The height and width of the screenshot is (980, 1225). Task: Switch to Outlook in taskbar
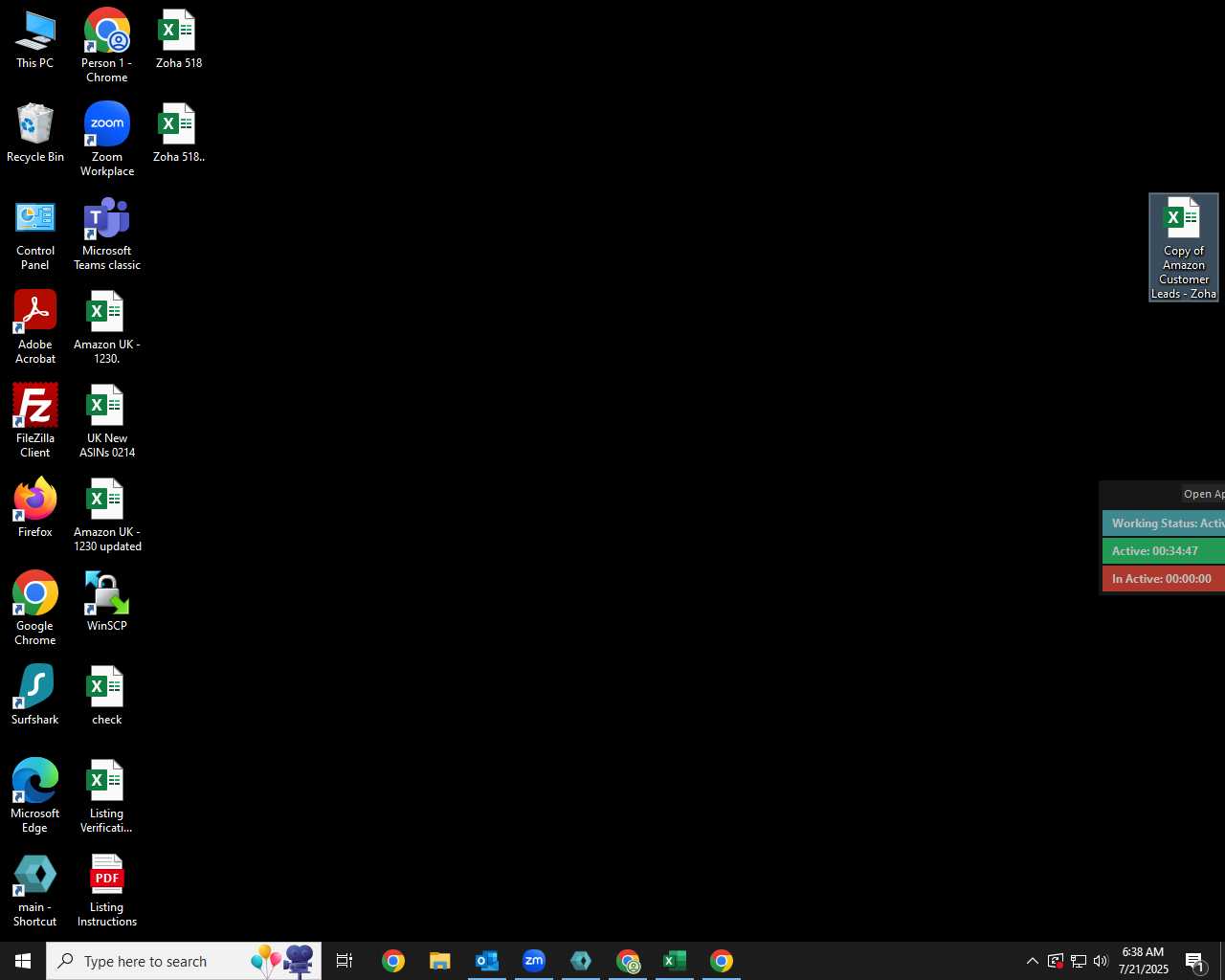point(487,961)
